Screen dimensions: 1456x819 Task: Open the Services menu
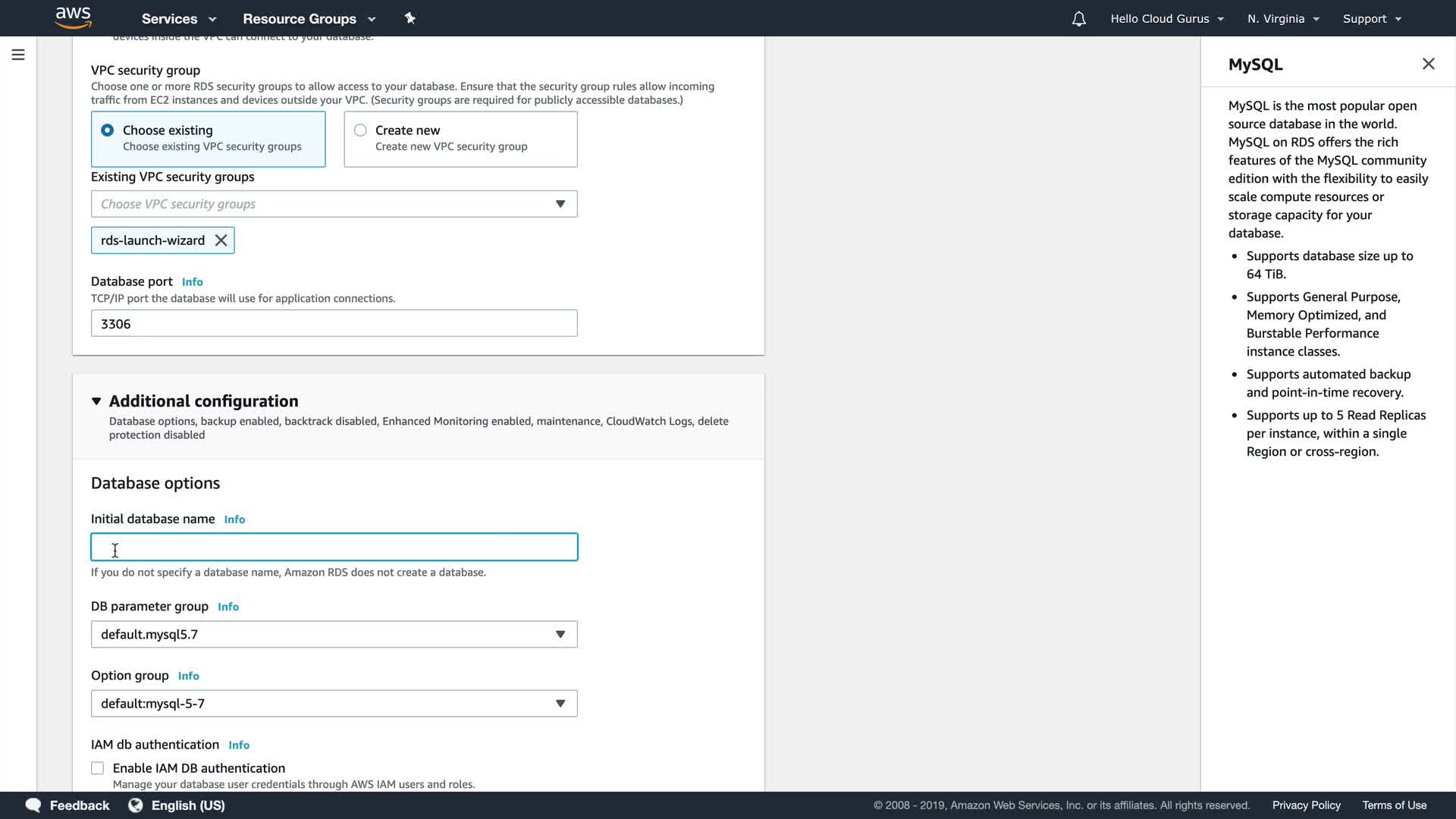[x=179, y=19]
